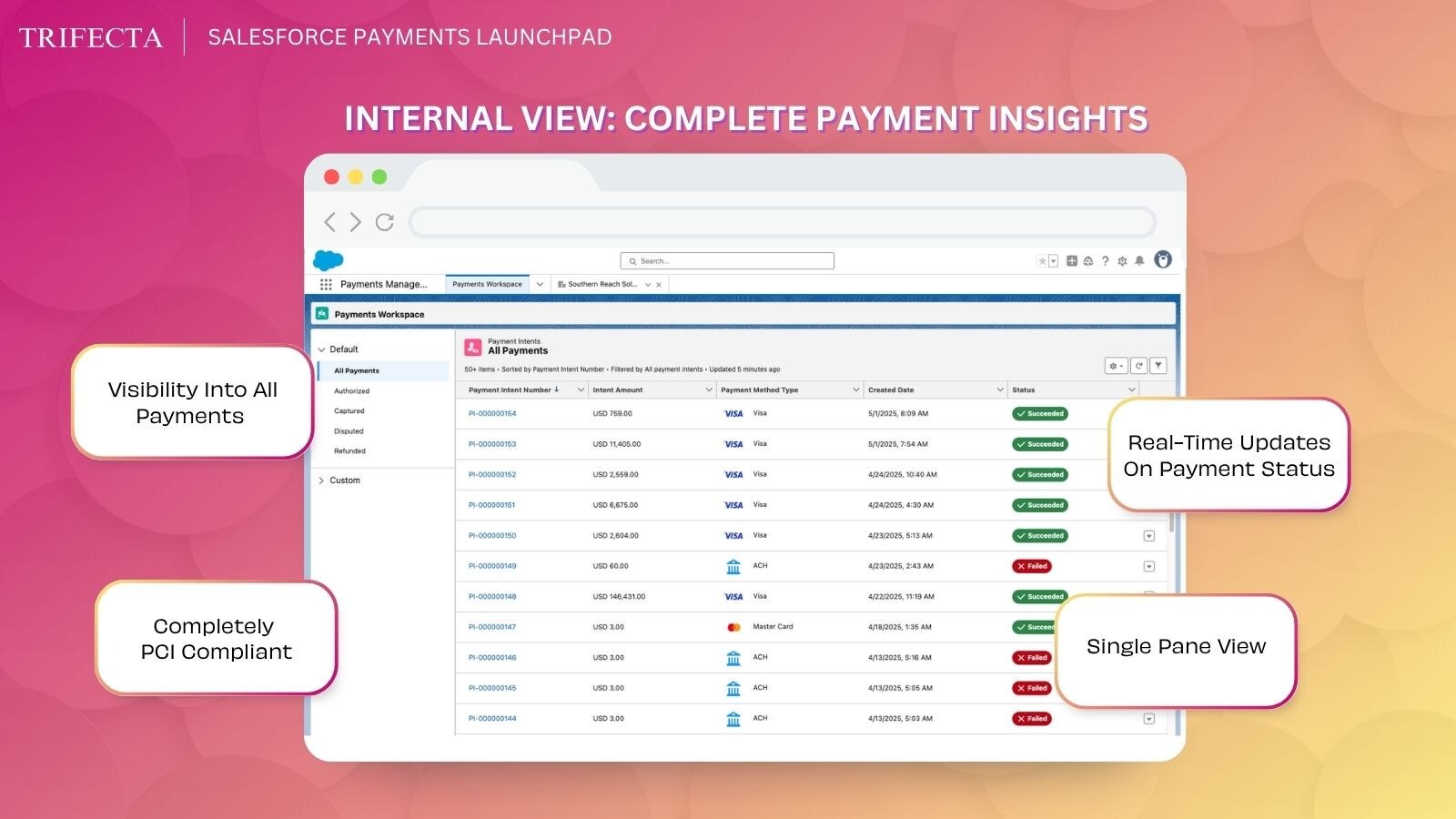Viewport: 1456px width, 819px height.
Task: Click the user profile avatar
Action: (1163, 260)
